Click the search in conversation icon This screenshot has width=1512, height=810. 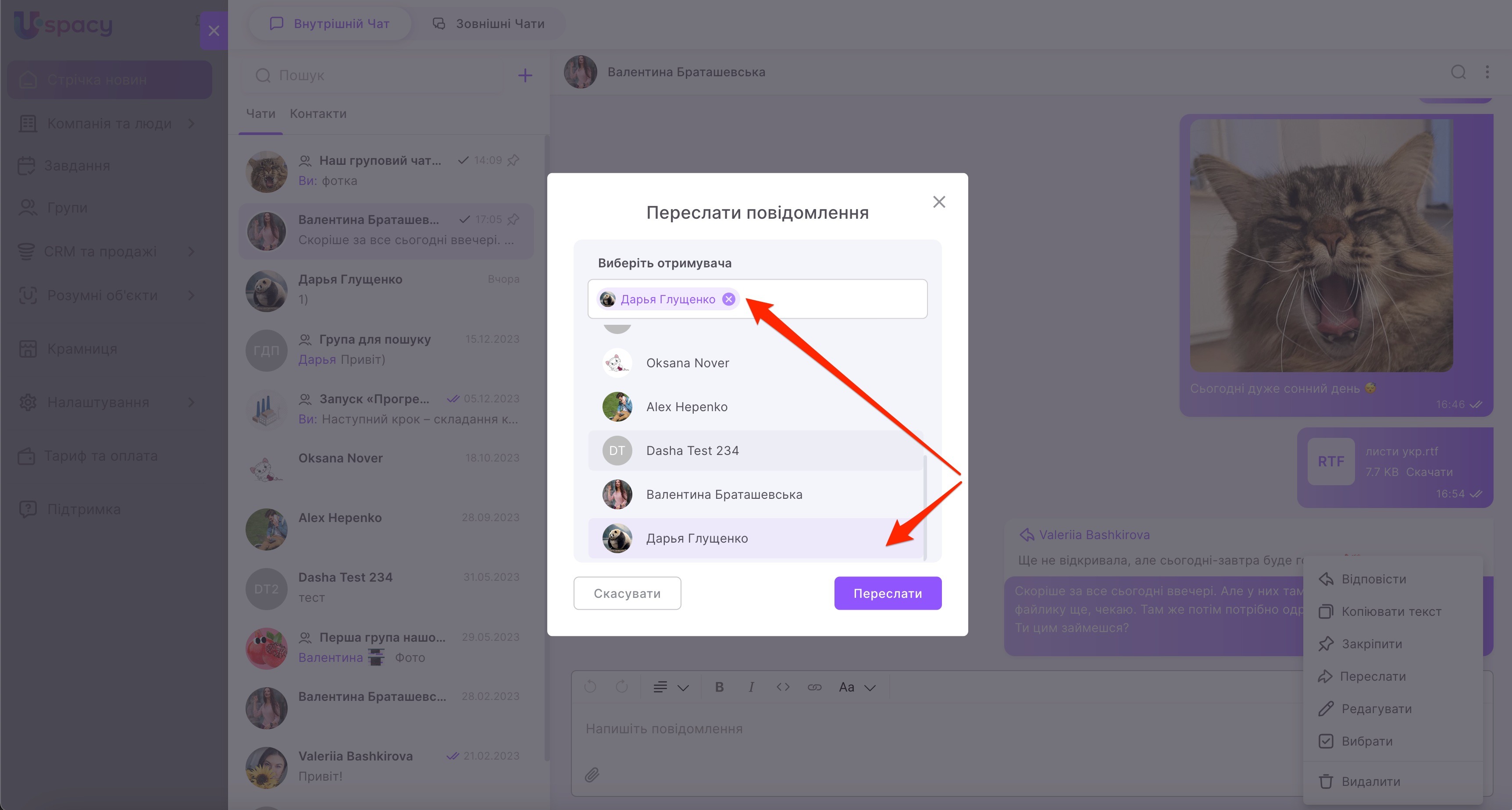pos(1458,72)
